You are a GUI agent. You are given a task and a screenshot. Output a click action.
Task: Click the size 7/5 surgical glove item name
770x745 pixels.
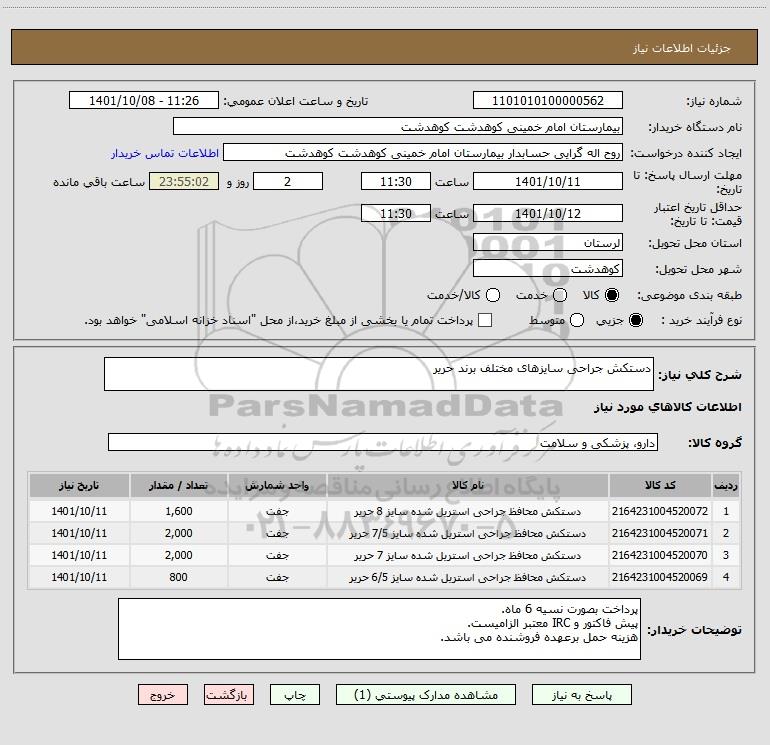click(x=468, y=534)
